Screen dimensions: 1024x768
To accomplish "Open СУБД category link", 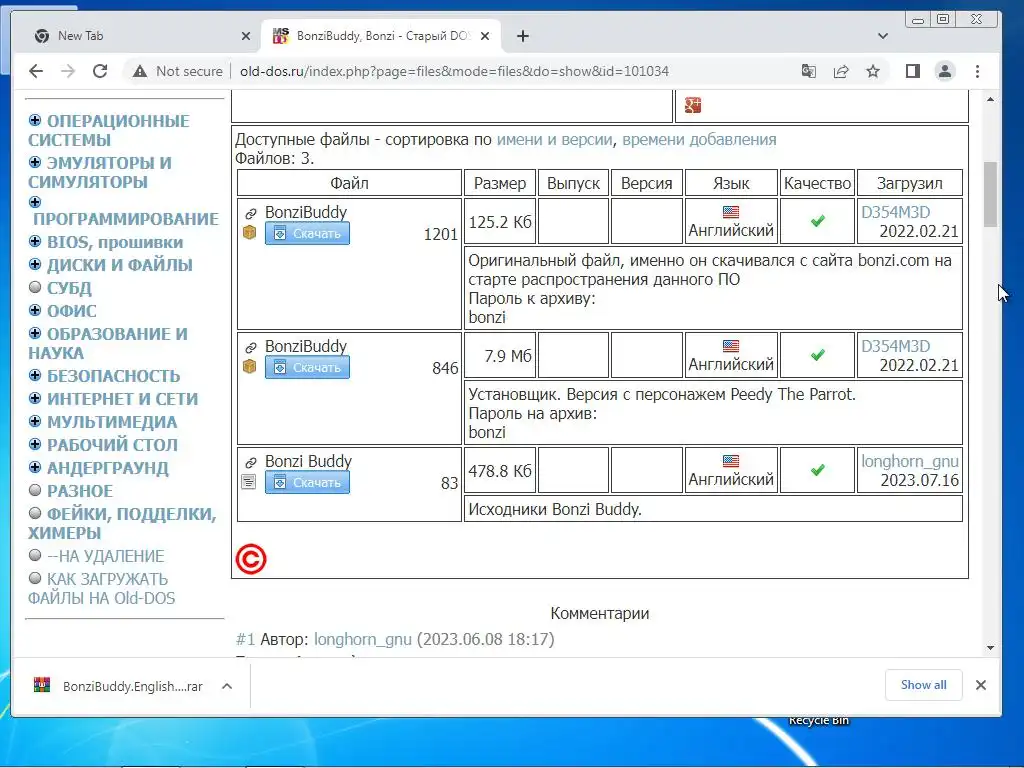I will click(69, 288).
